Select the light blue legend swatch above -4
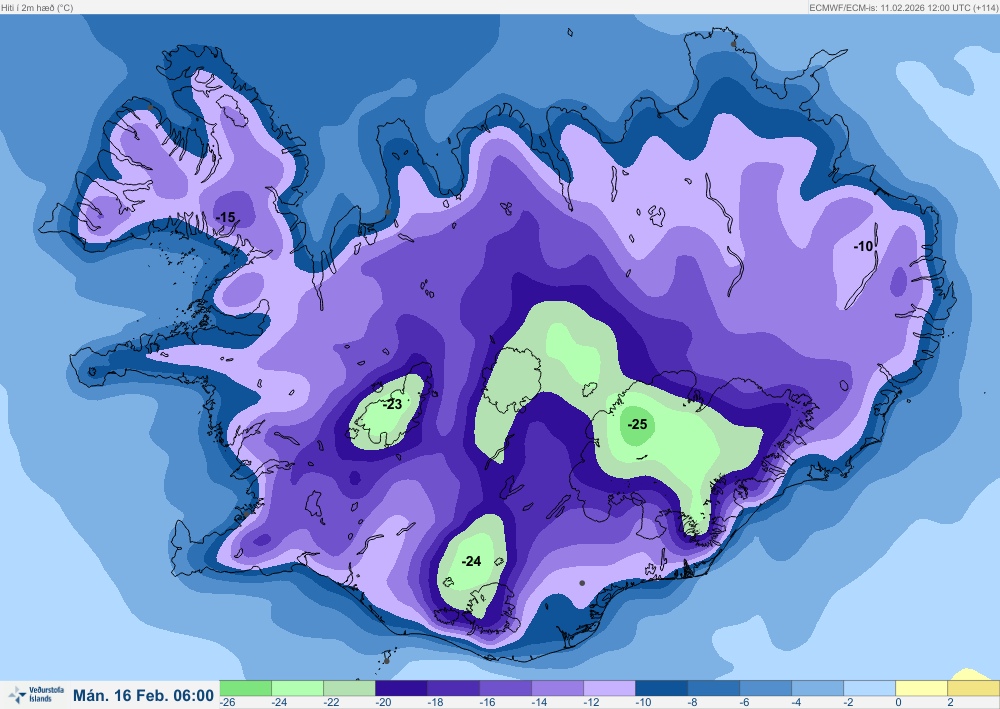The height and width of the screenshot is (709, 1000). pos(818,688)
